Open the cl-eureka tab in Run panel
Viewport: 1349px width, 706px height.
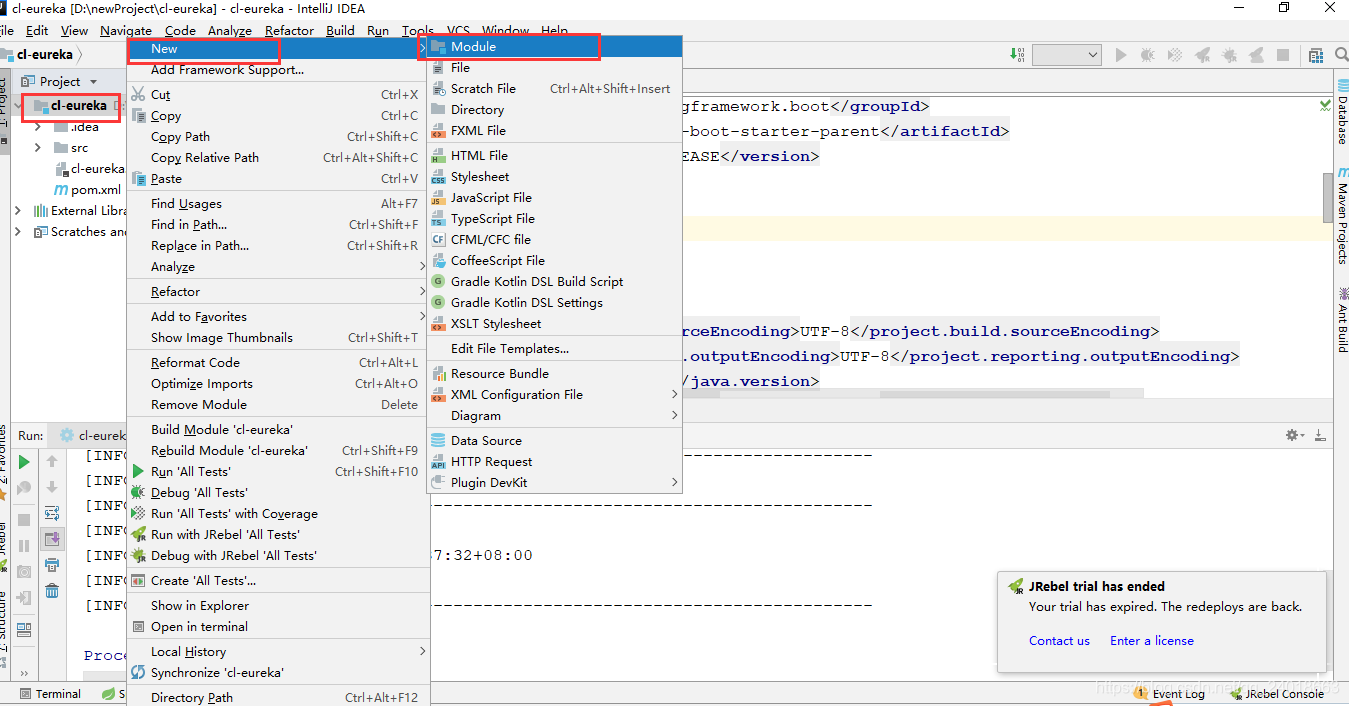pos(92,435)
